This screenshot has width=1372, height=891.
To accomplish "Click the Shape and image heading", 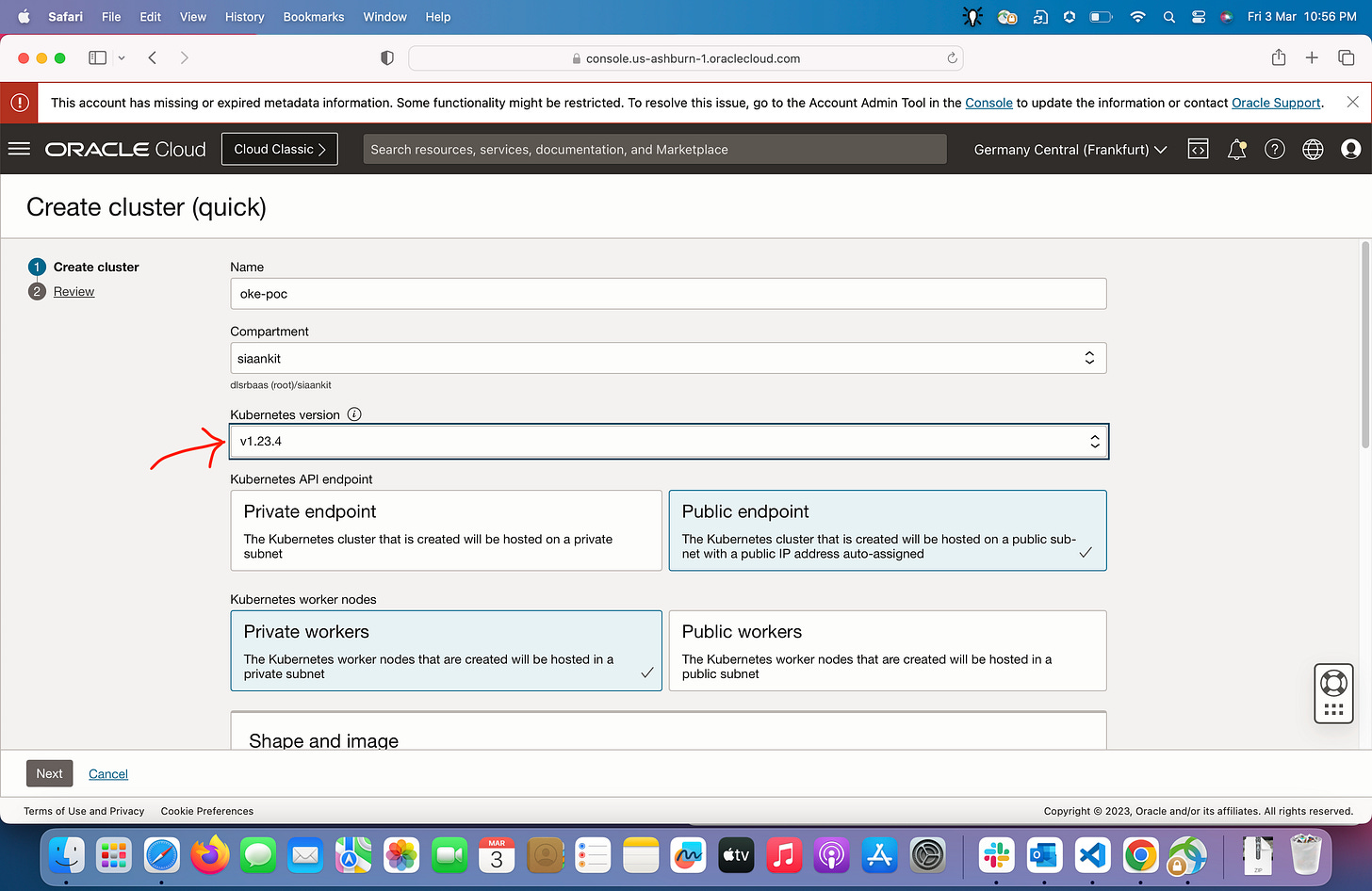I will point(323,740).
